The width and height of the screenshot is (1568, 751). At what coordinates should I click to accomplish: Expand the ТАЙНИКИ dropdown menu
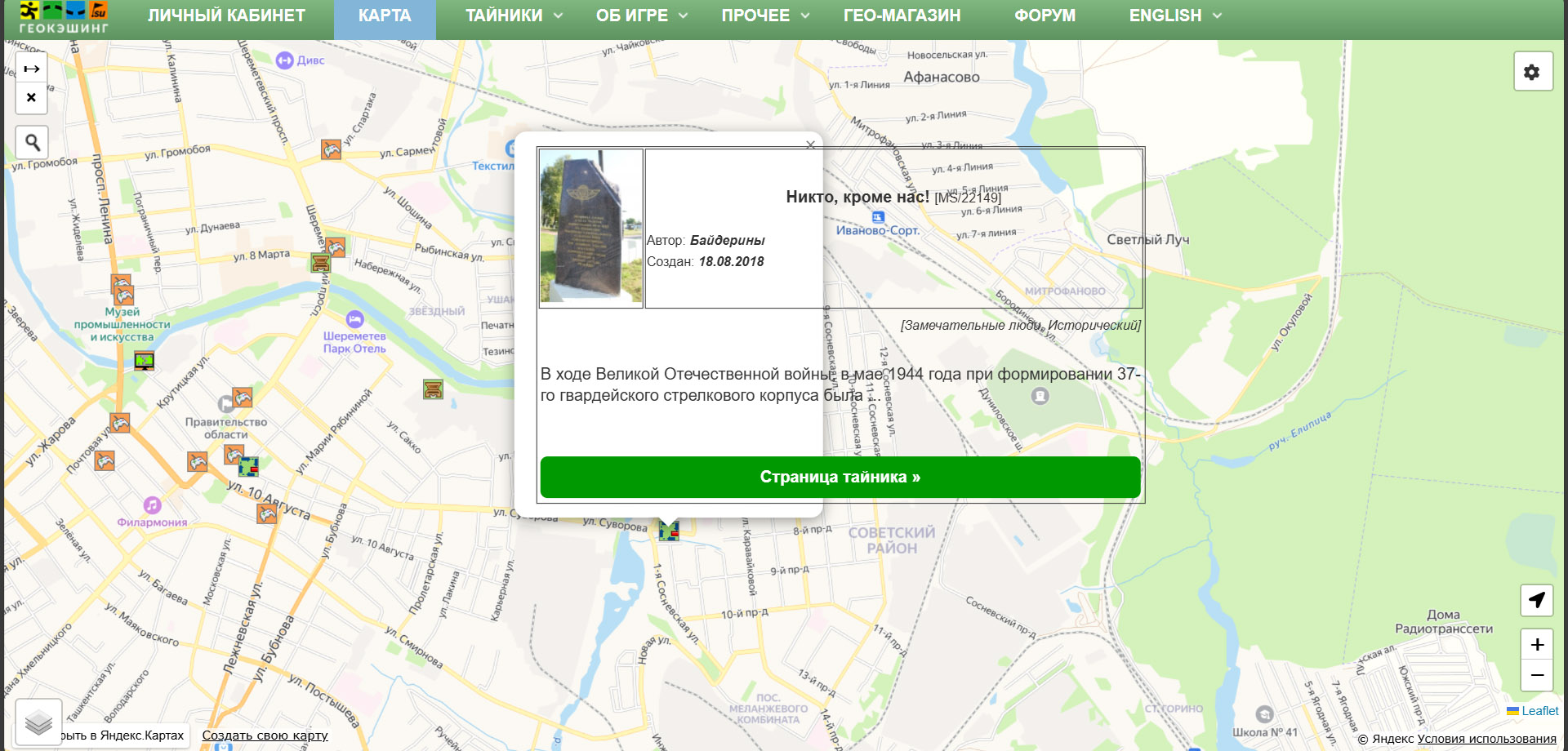point(514,16)
